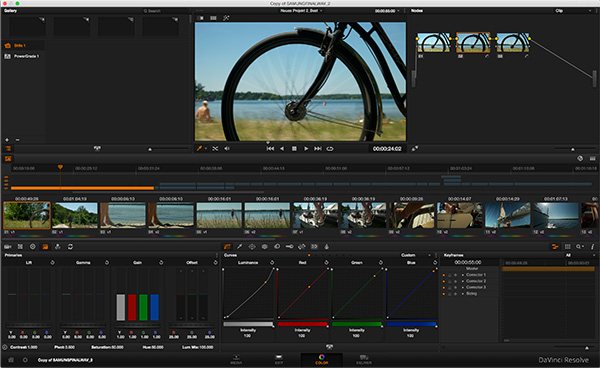This screenshot has height=368, width=600.
Task: Jump to the last frame
Action: pyautogui.click(x=318, y=149)
